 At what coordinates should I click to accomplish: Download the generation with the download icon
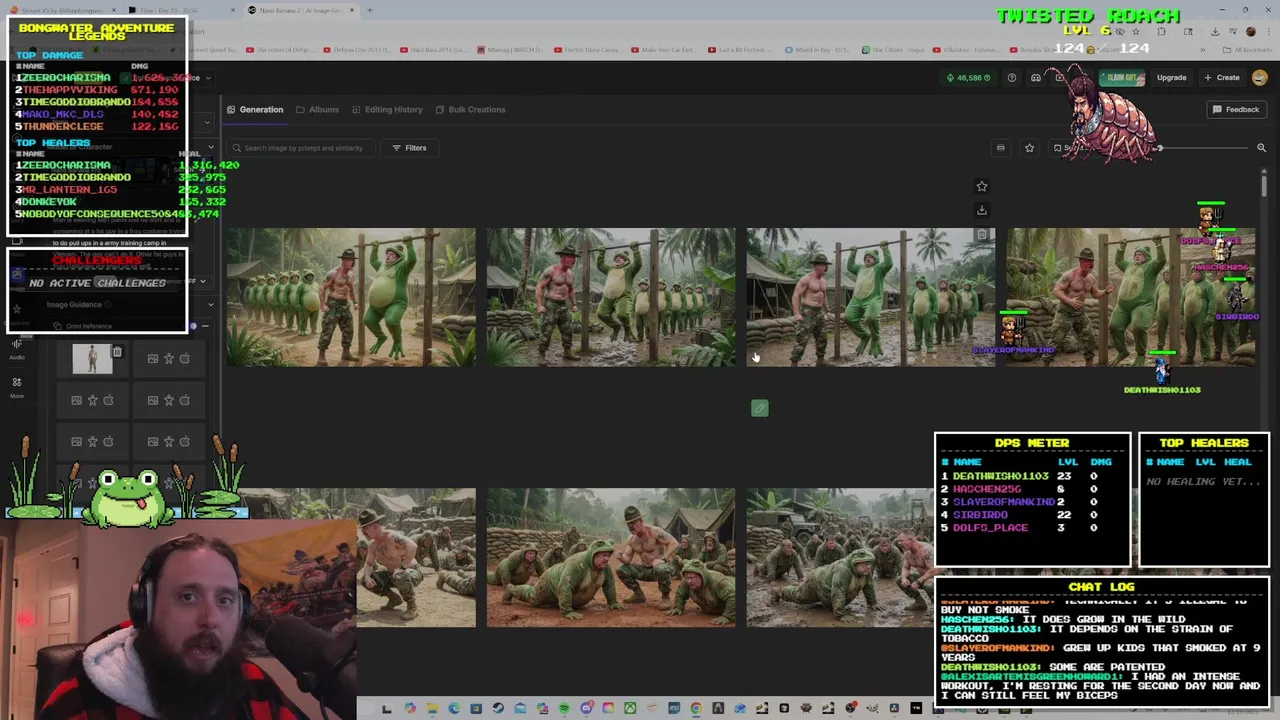(x=981, y=210)
